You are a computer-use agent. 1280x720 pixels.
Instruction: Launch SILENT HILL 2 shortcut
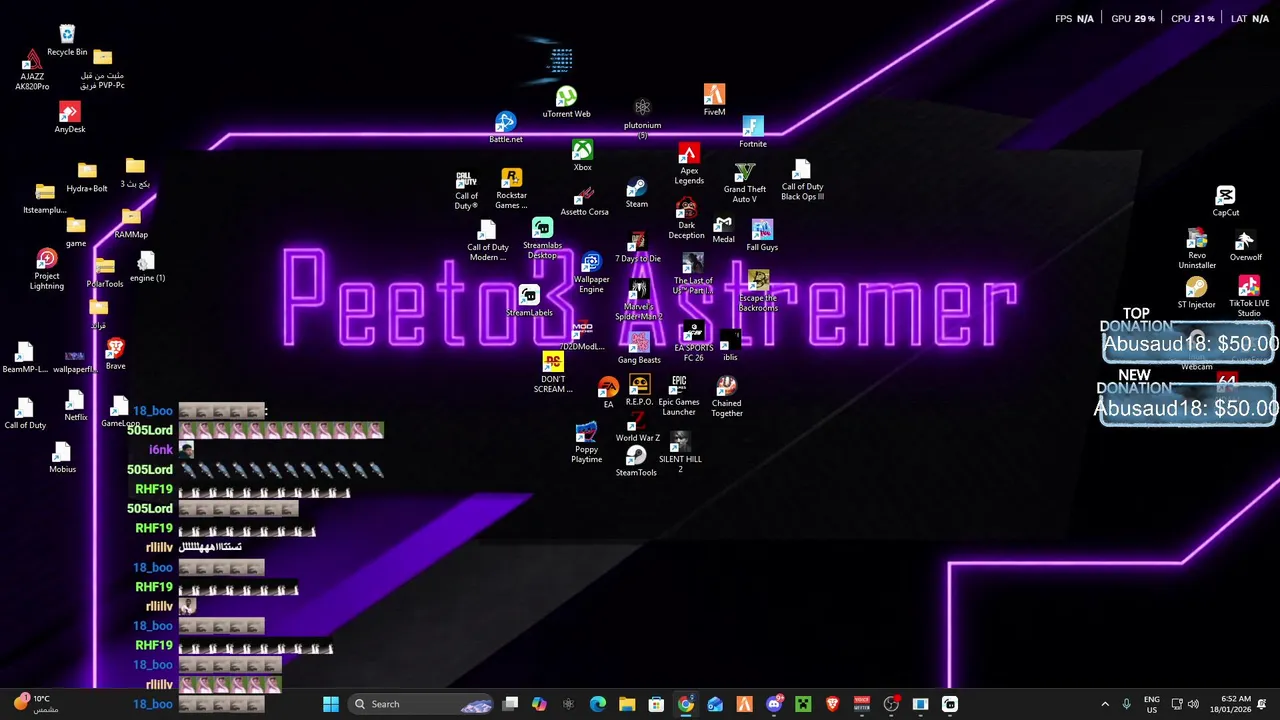pos(680,452)
